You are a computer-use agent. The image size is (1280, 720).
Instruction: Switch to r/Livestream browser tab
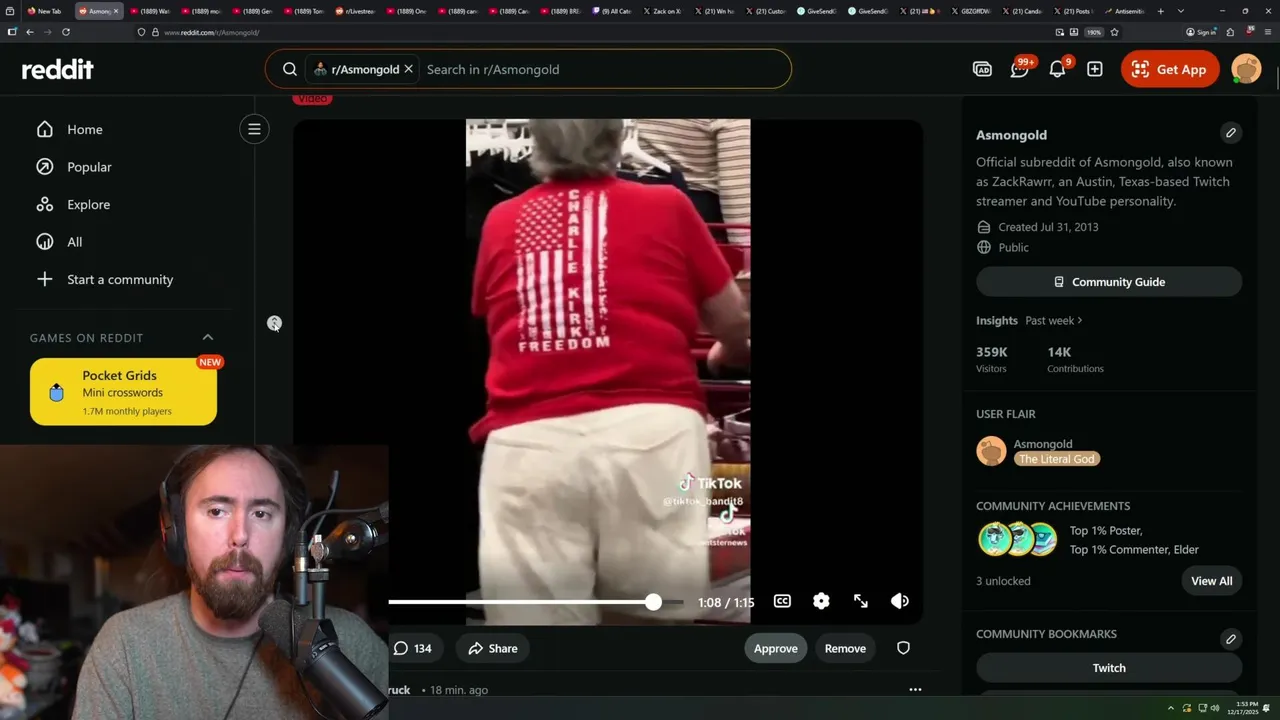(355, 11)
